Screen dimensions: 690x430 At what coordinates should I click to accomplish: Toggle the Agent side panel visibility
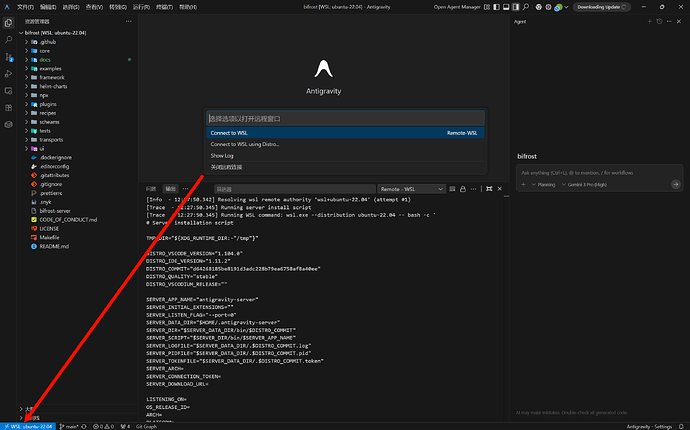[x=516, y=7]
